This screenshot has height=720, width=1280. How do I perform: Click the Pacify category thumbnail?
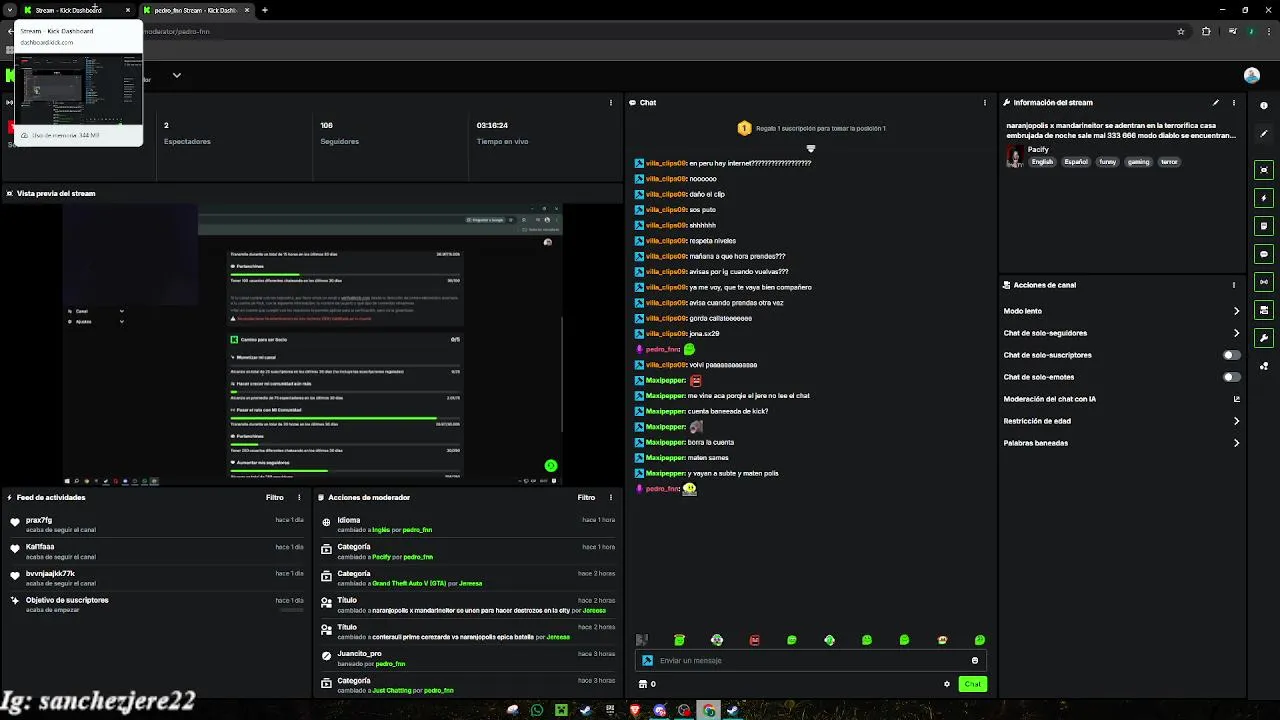1015,156
